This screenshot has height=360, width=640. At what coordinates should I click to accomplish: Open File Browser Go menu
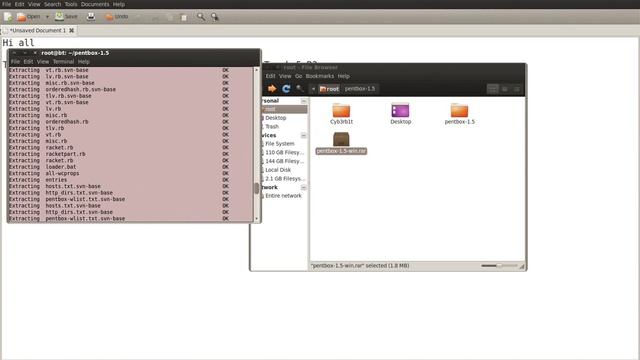pos(298,76)
